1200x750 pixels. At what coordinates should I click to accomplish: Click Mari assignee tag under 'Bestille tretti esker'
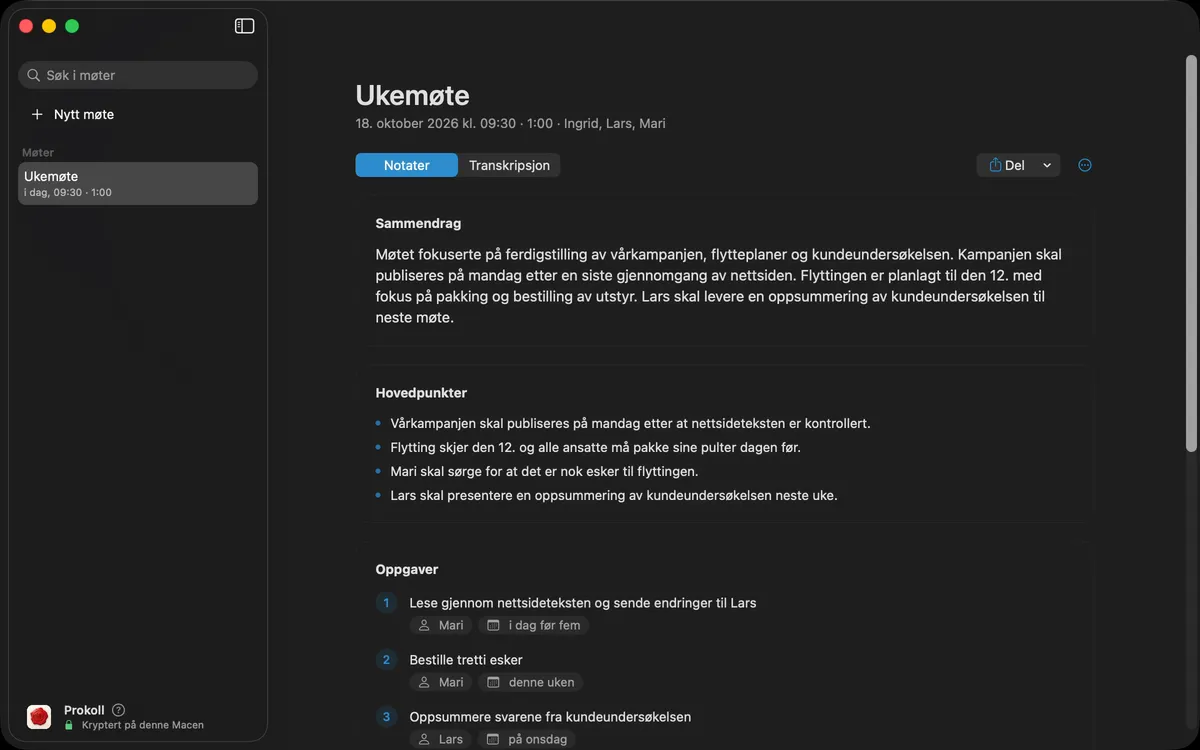441,682
